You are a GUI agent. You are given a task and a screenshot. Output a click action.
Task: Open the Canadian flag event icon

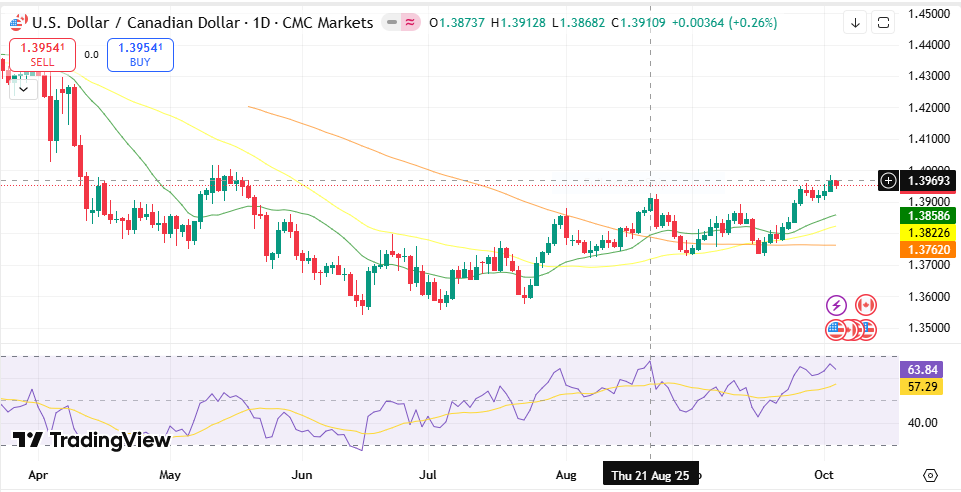[865, 305]
